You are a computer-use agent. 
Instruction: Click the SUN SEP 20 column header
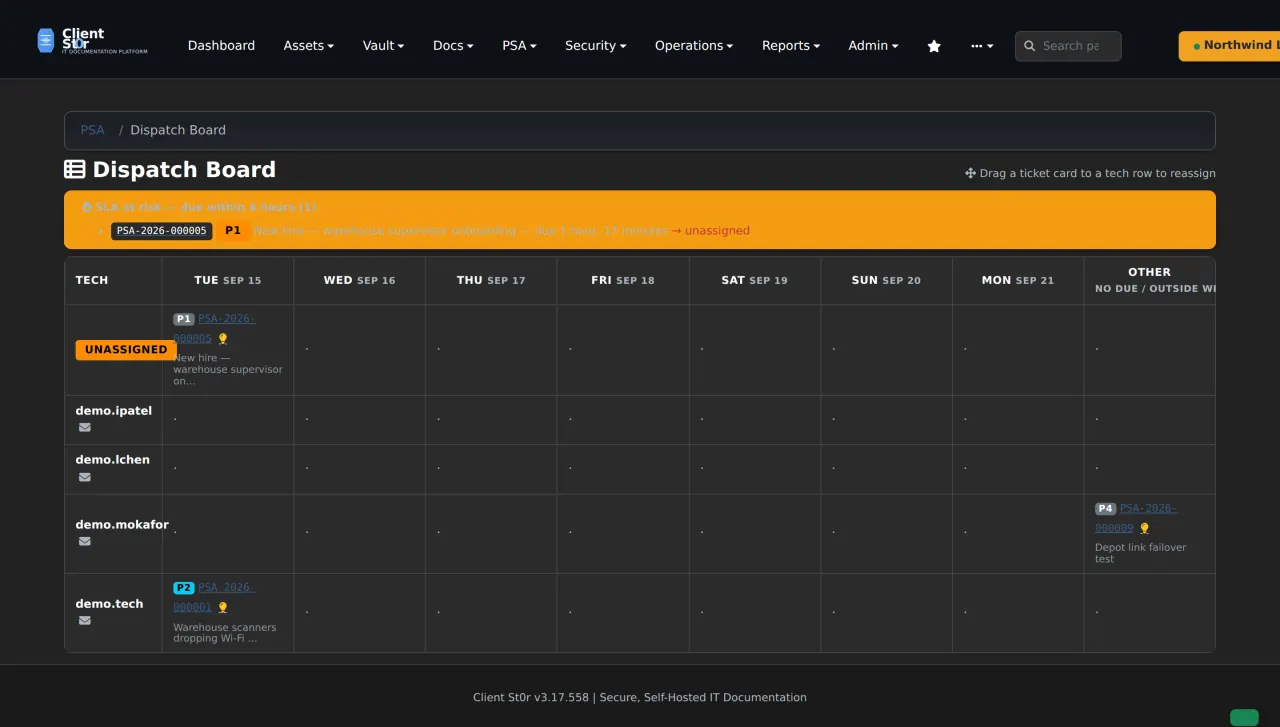click(886, 280)
